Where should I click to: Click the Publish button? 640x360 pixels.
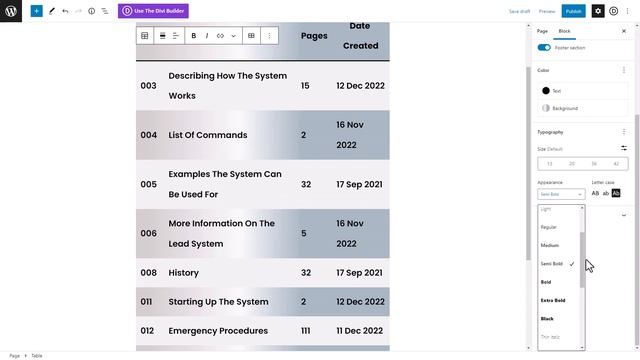click(573, 11)
